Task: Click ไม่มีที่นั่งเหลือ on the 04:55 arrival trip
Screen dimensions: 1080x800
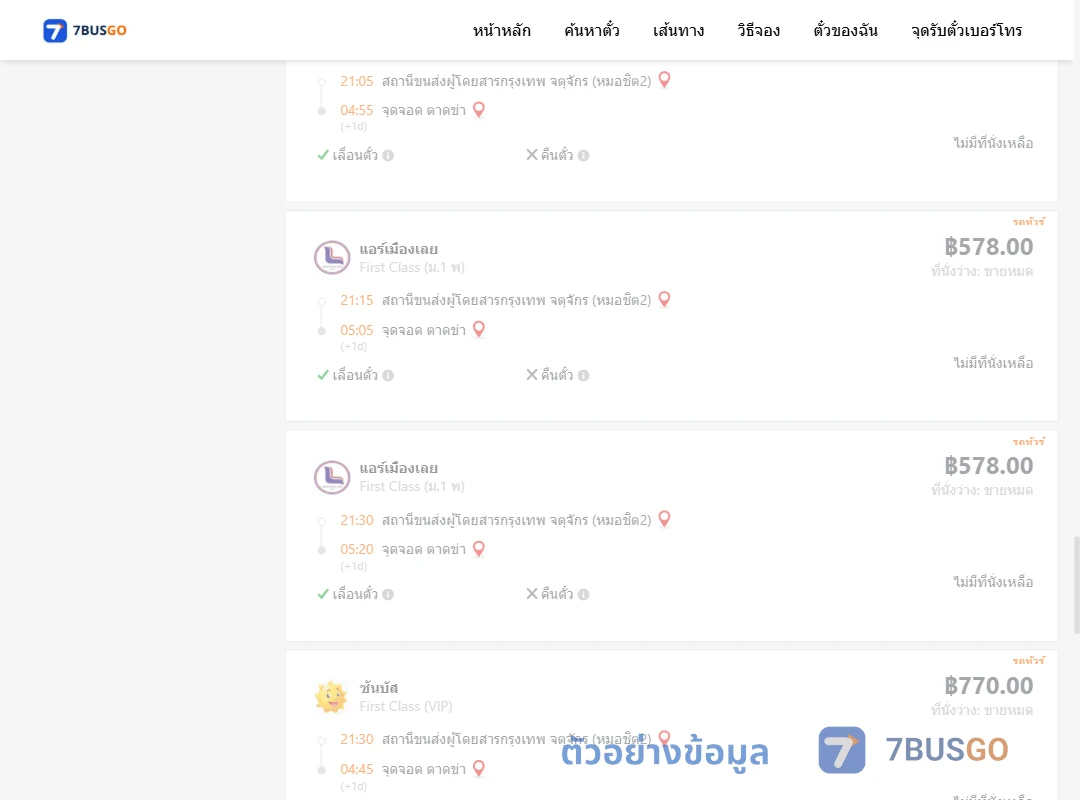Action: coord(993,143)
